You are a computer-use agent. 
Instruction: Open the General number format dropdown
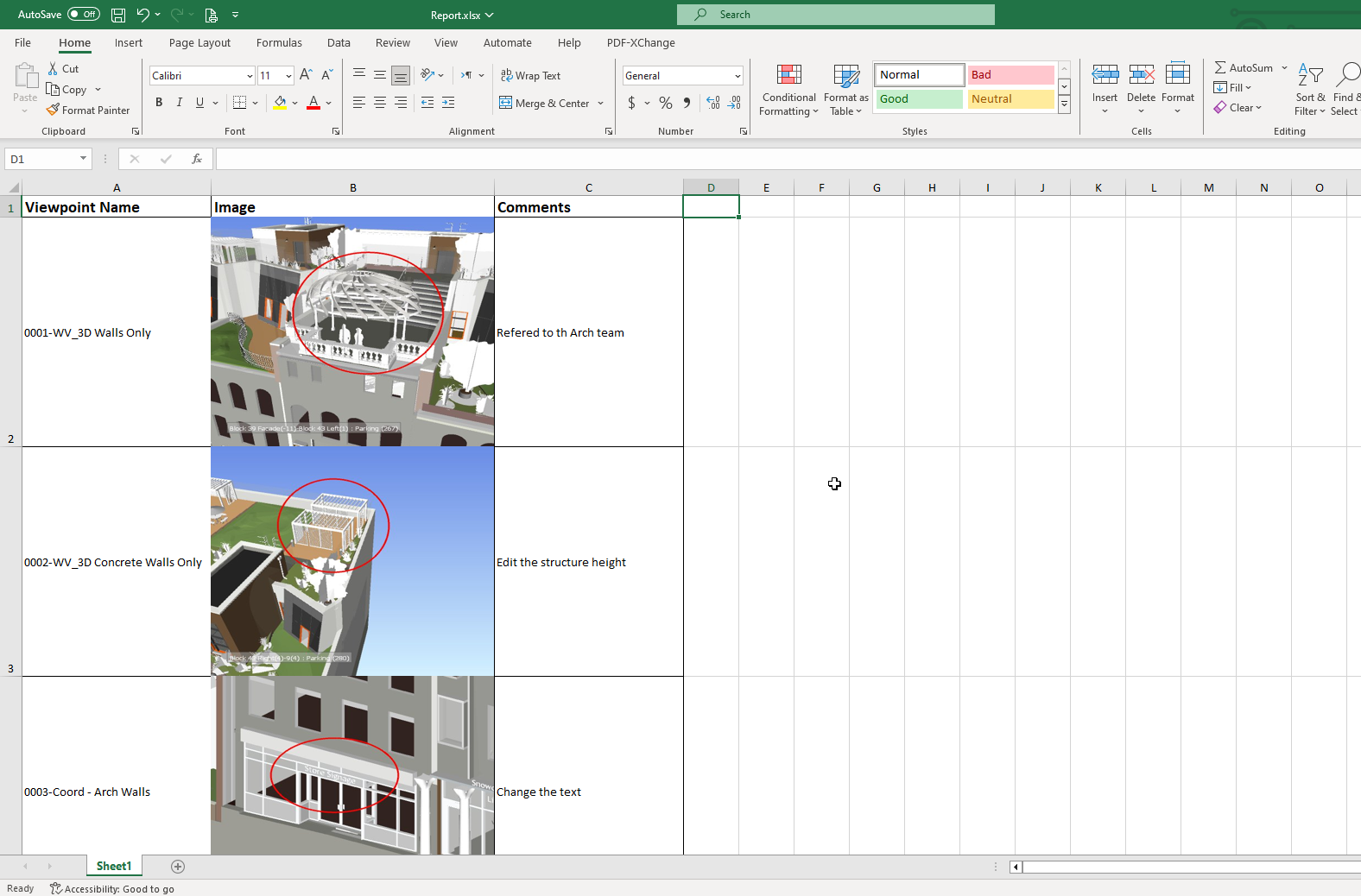click(x=737, y=76)
